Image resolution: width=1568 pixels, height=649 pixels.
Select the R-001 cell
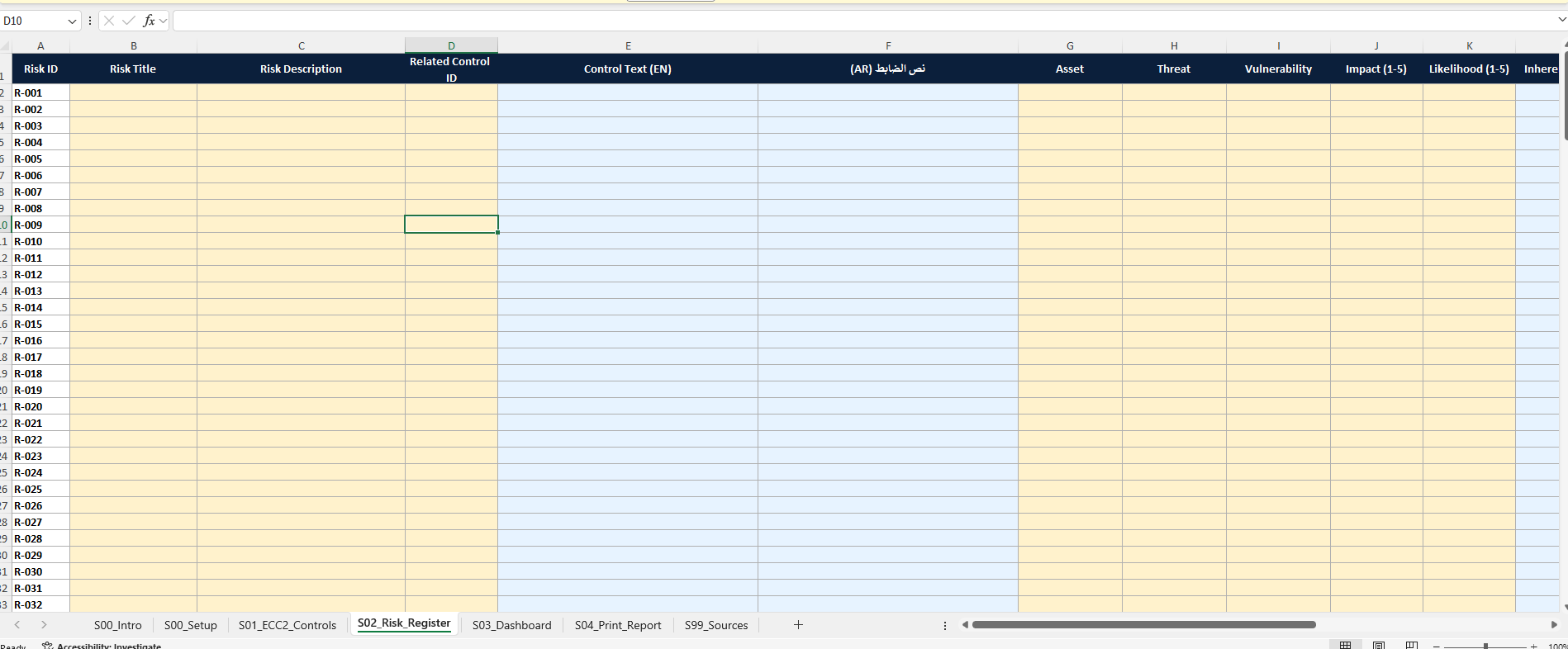40,92
